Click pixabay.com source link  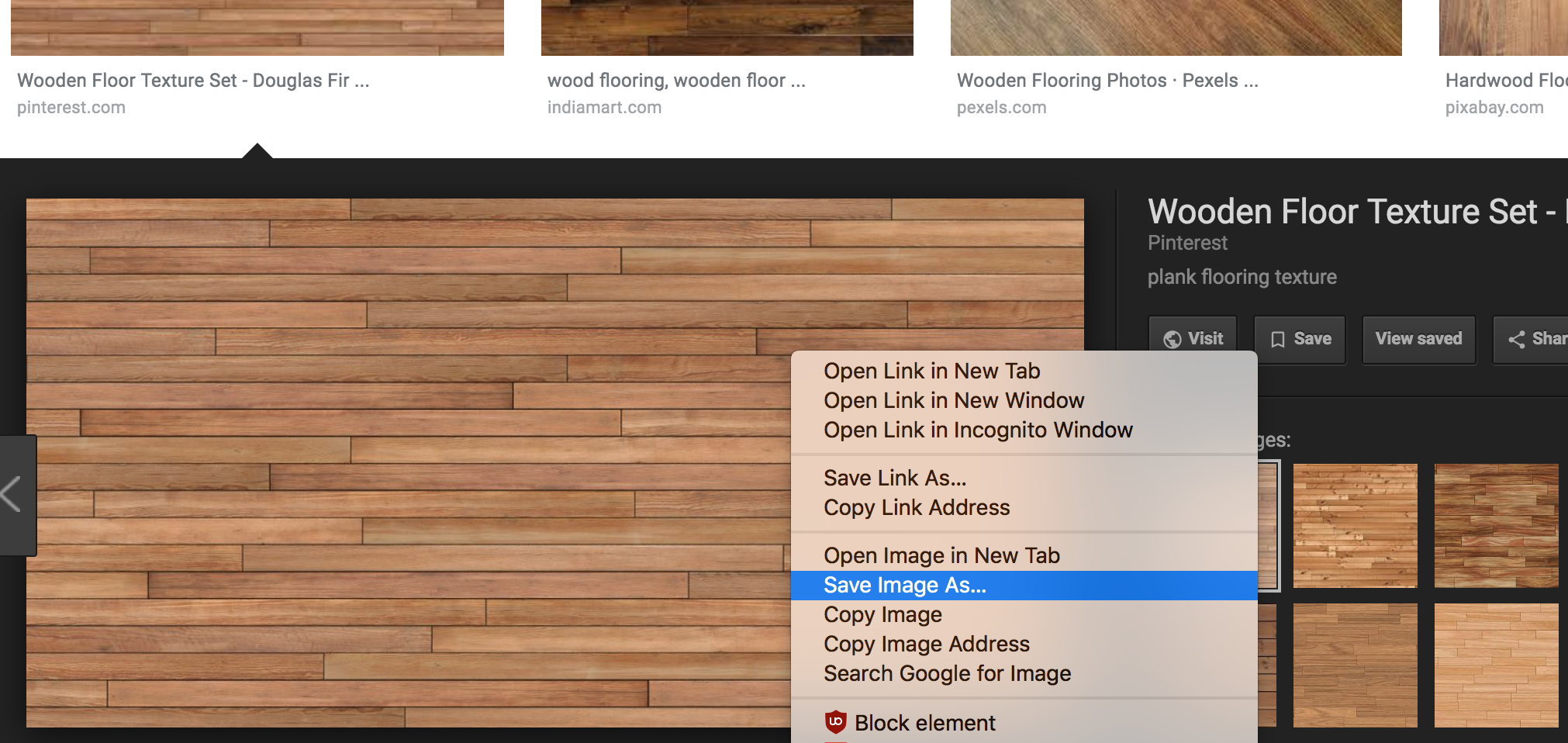tap(1494, 108)
